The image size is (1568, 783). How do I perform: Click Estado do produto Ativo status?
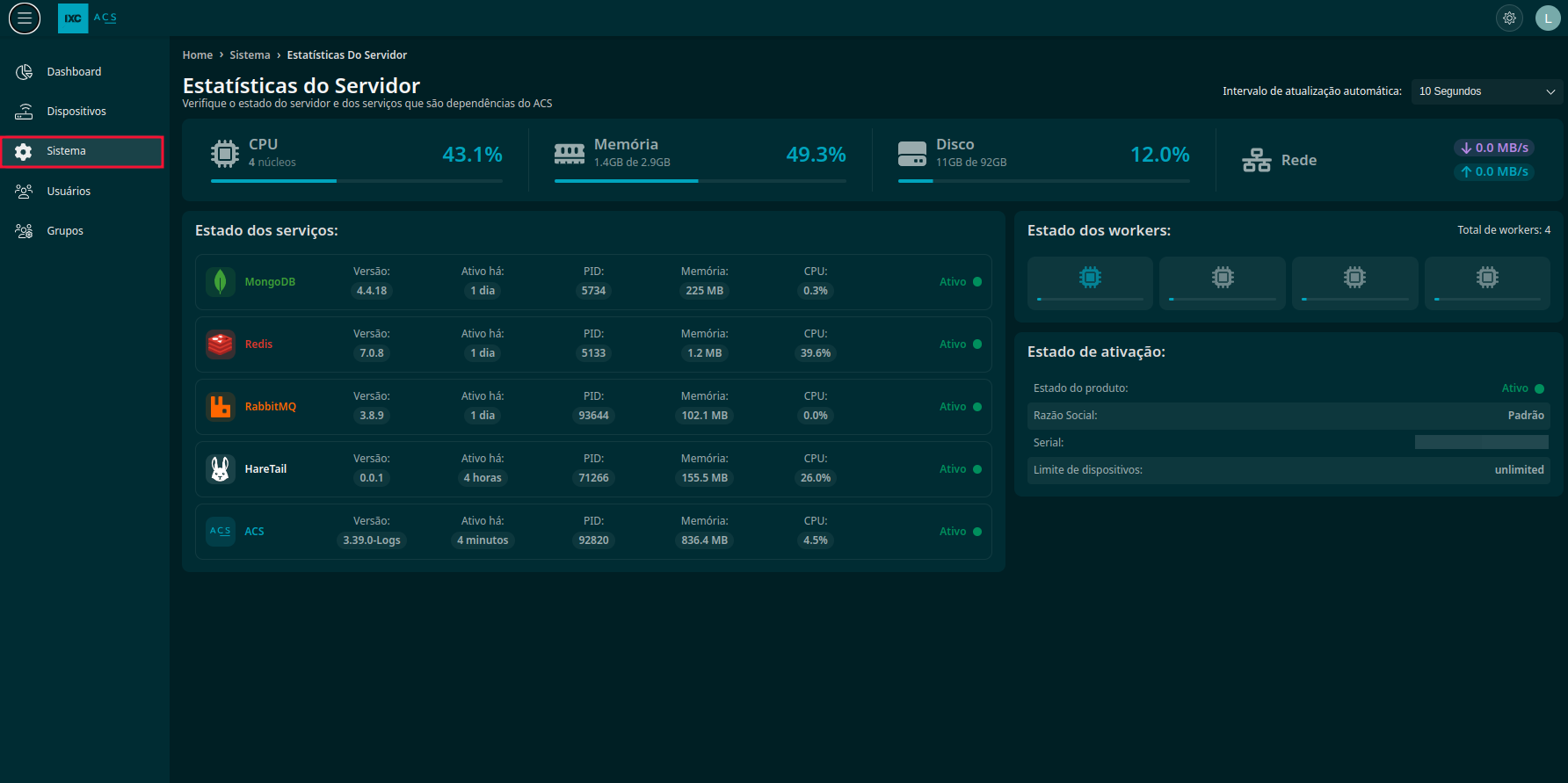pos(1522,388)
